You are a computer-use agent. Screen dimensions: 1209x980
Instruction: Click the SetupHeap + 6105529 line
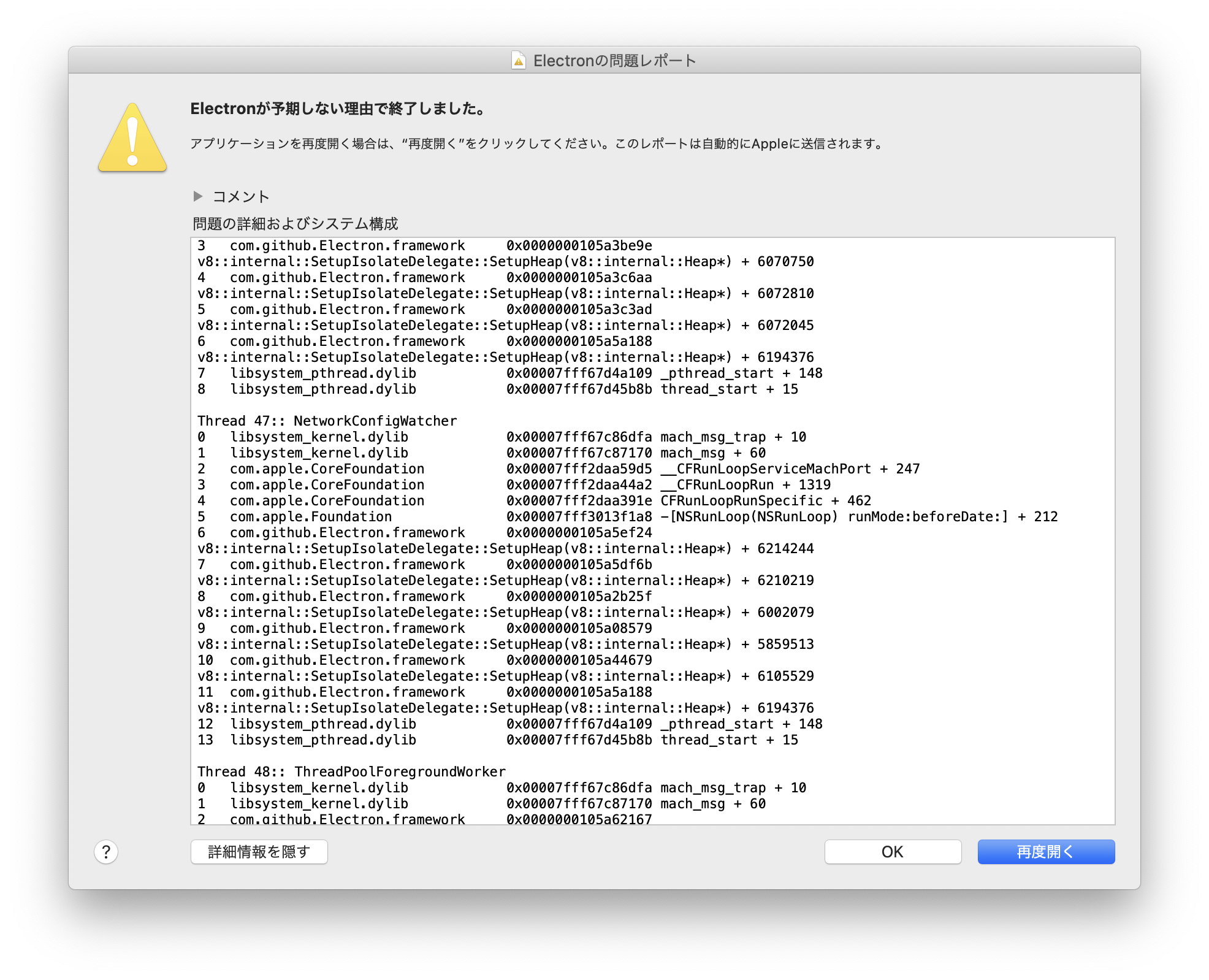(x=506, y=676)
